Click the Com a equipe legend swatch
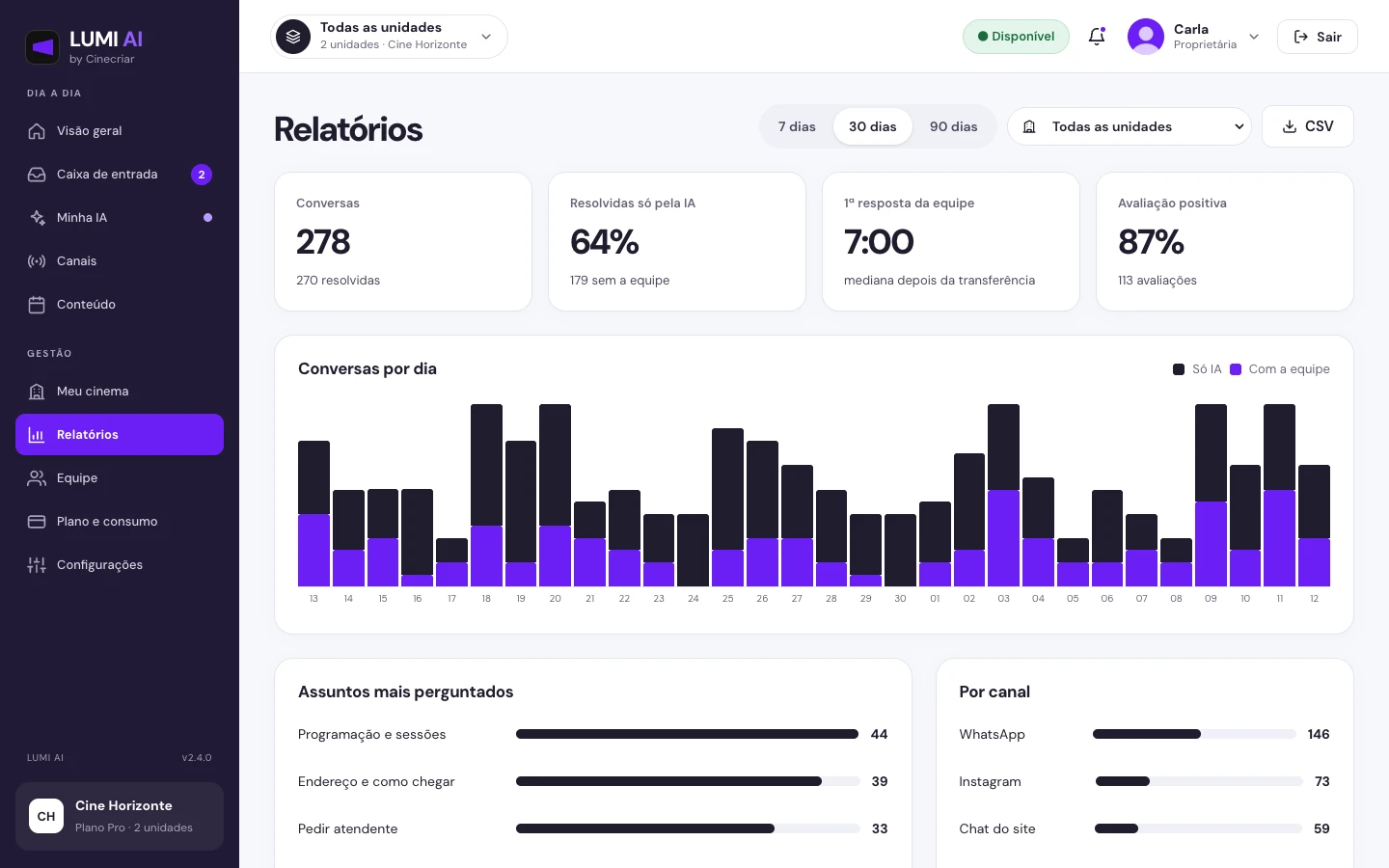Image resolution: width=1389 pixels, height=868 pixels. [1236, 369]
